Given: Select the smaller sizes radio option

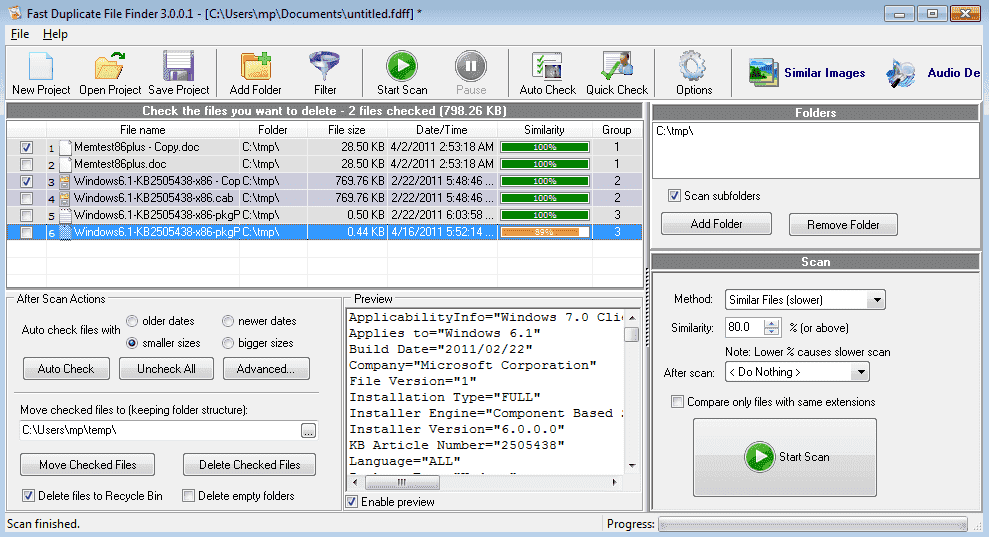Looking at the screenshot, I should (132, 343).
